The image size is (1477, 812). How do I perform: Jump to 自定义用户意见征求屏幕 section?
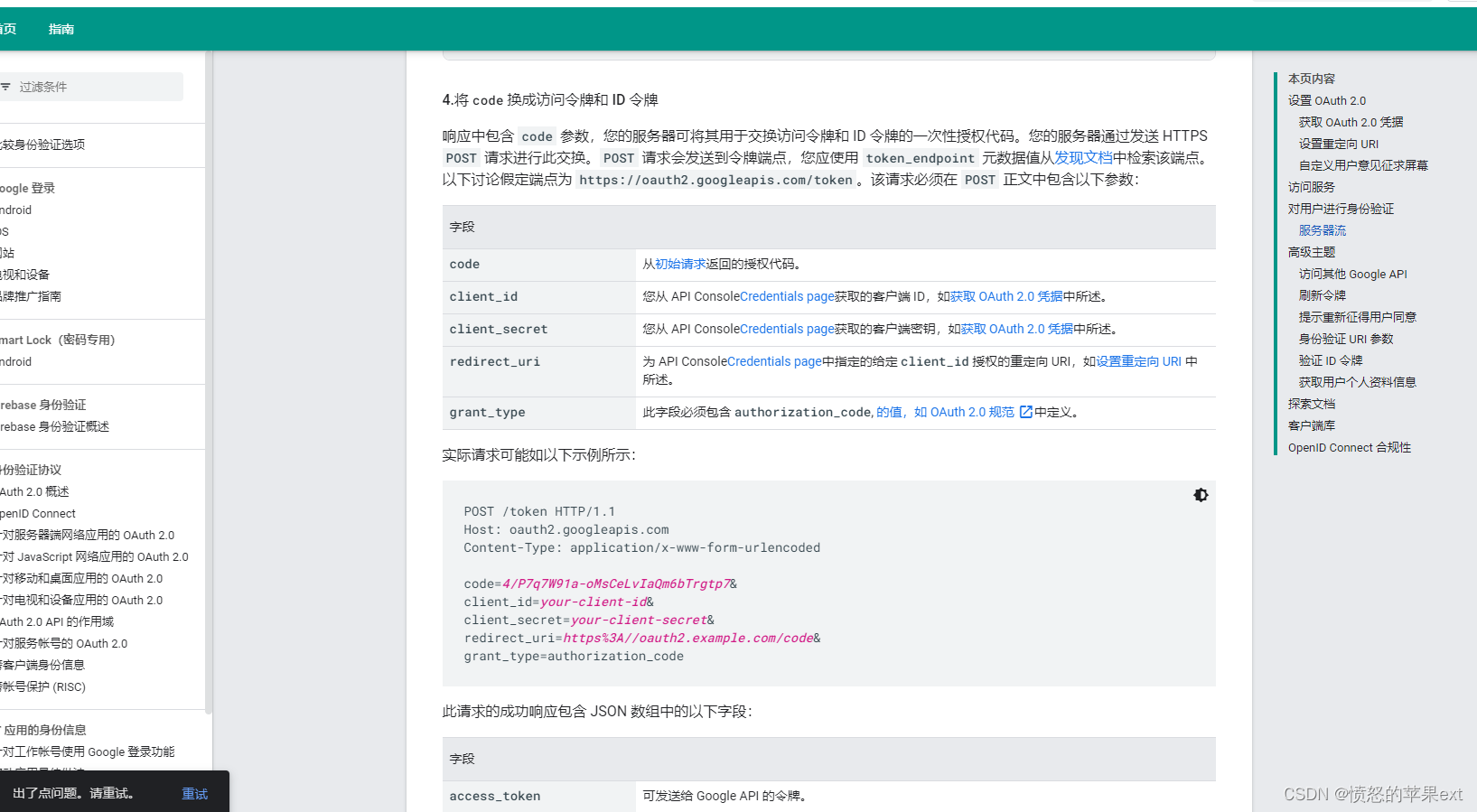point(1363,165)
